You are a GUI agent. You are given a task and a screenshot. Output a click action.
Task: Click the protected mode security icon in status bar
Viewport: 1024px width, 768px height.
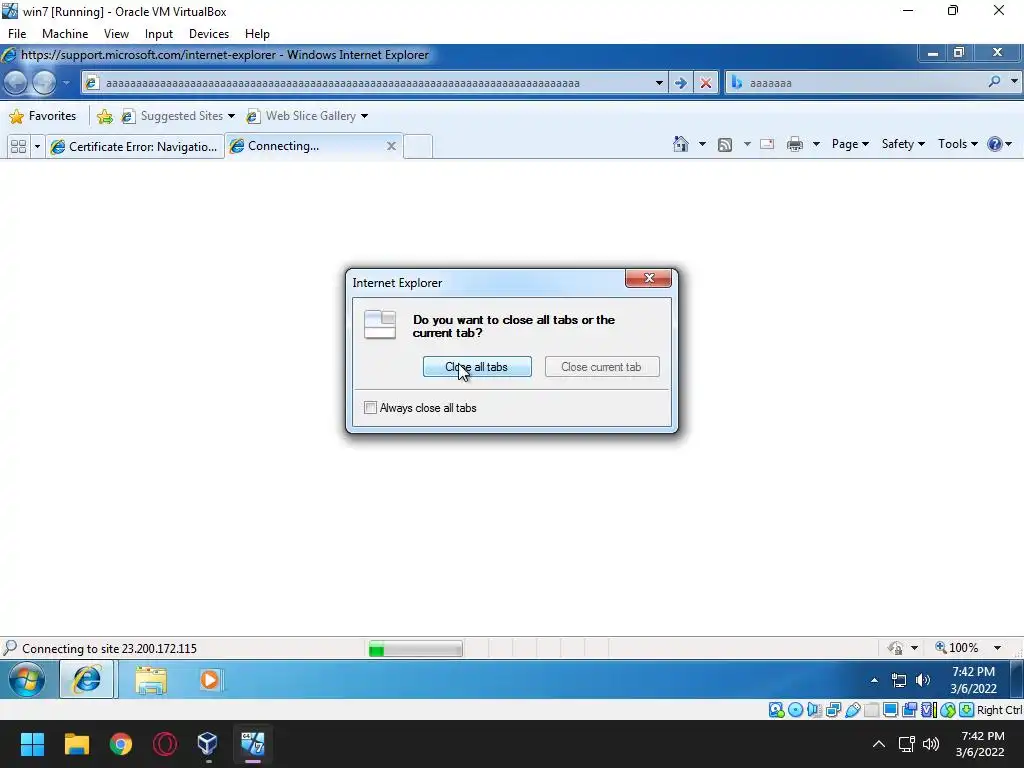(x=895, y=648)
